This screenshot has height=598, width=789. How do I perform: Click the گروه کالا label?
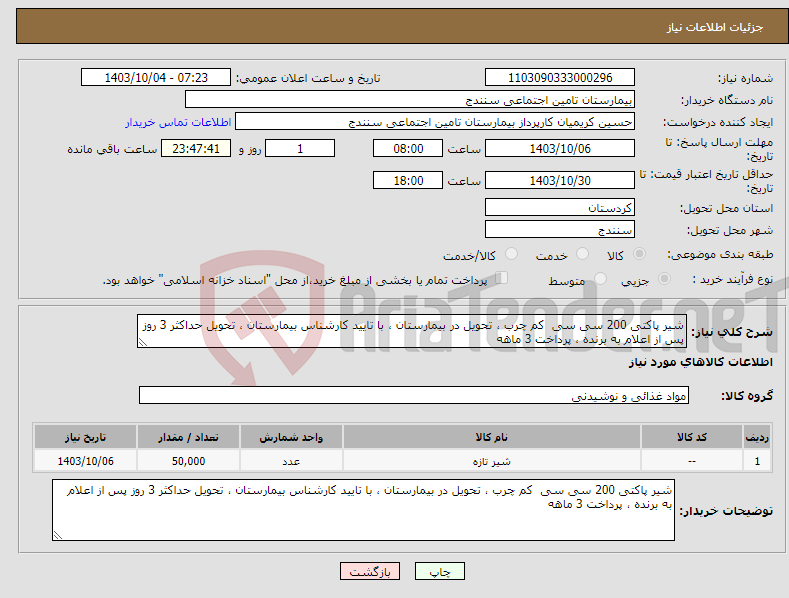[x=747, y=396]
